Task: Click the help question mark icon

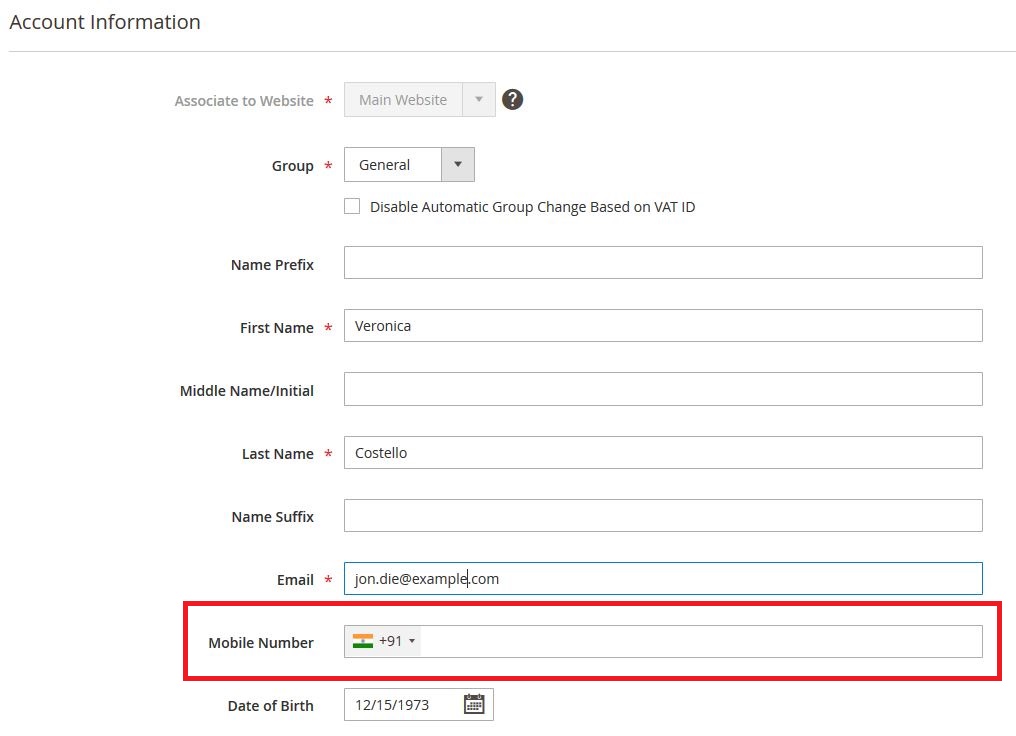Action: pos(512,100)
